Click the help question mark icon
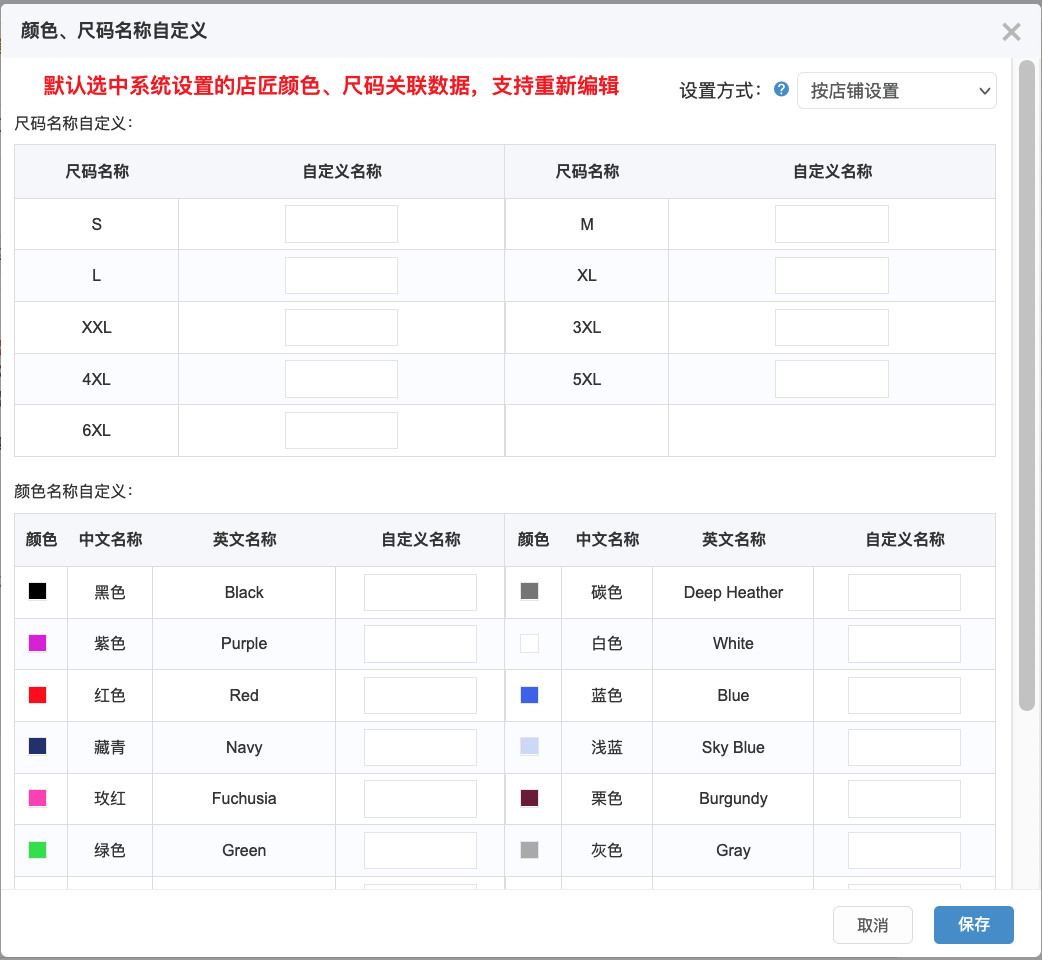The width and height of the screenshot is (1042, 960). (782, 89)
